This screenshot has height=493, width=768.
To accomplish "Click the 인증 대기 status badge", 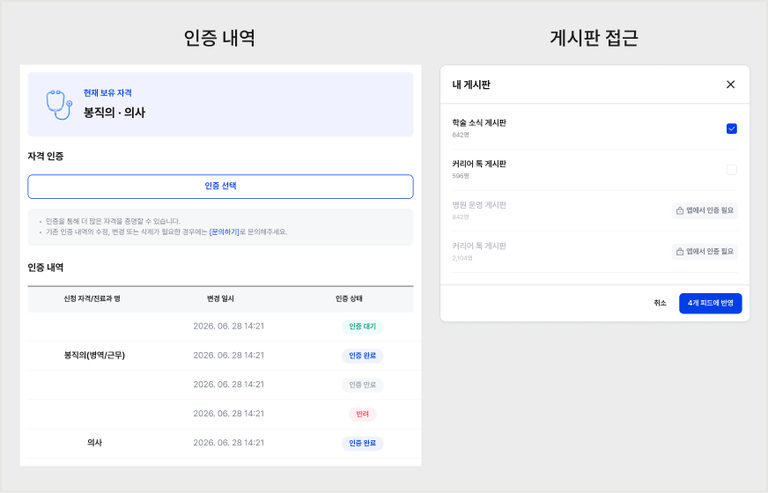I will pos(362,327).
